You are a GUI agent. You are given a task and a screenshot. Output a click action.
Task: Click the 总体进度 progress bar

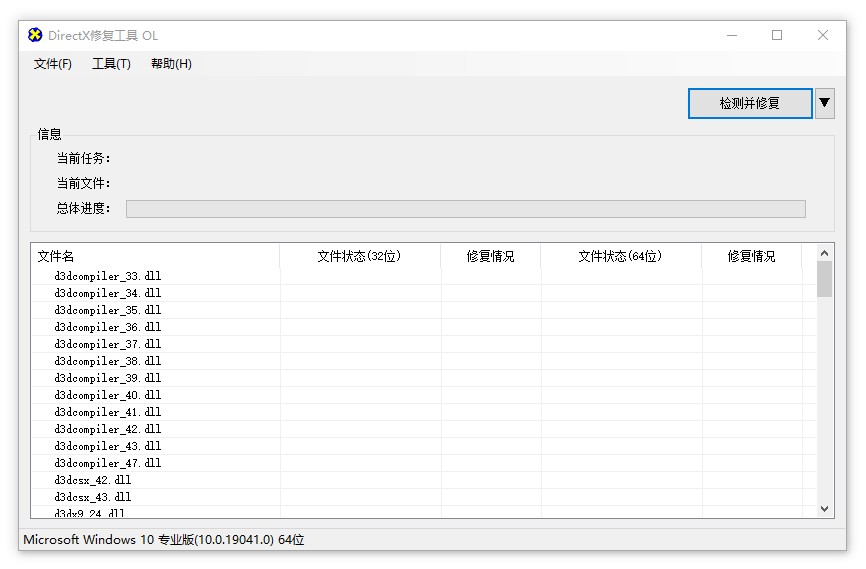click(466, 209)
